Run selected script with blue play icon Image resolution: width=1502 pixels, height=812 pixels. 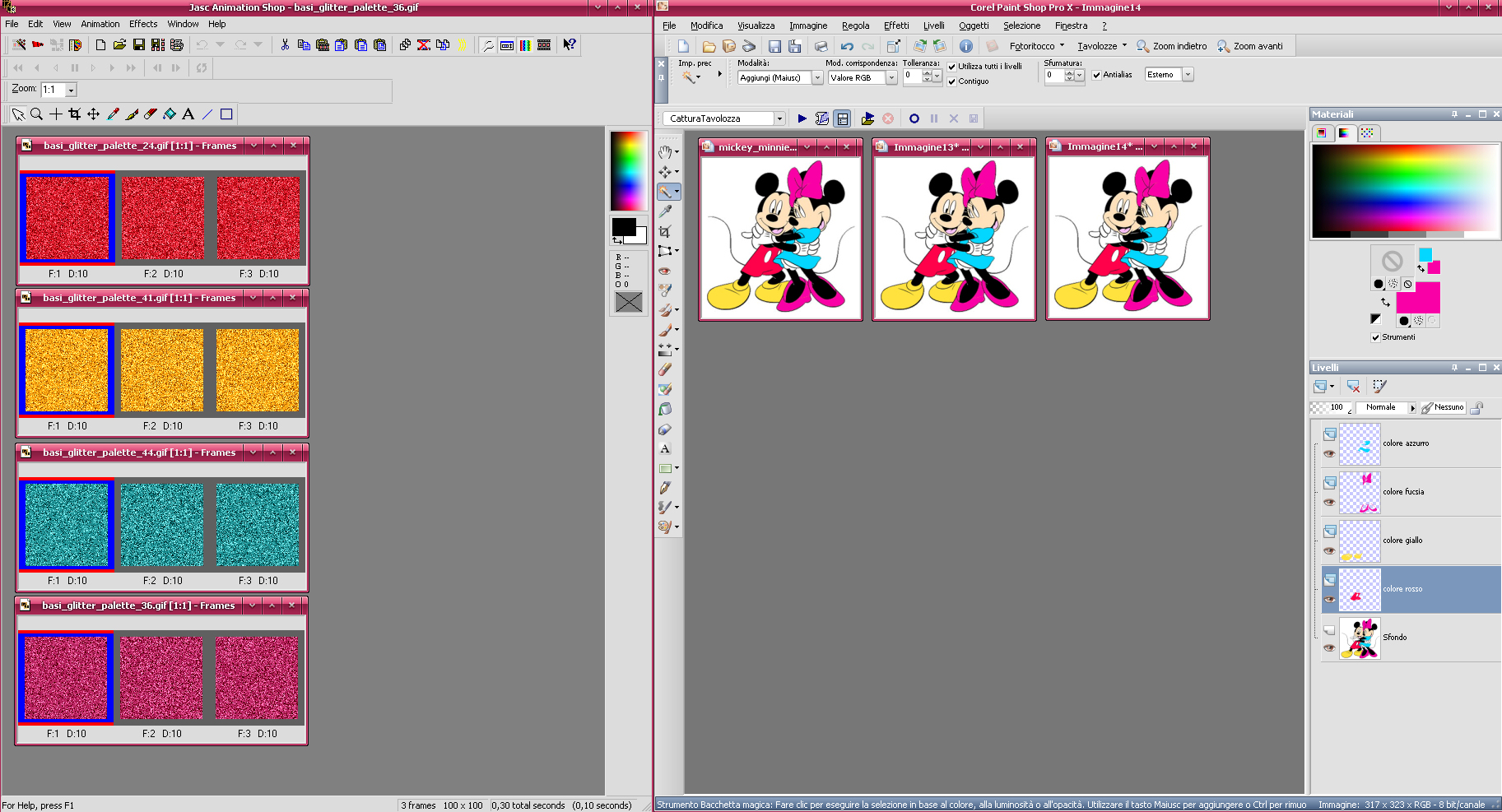pyautogui.click(x=802, y=118)
